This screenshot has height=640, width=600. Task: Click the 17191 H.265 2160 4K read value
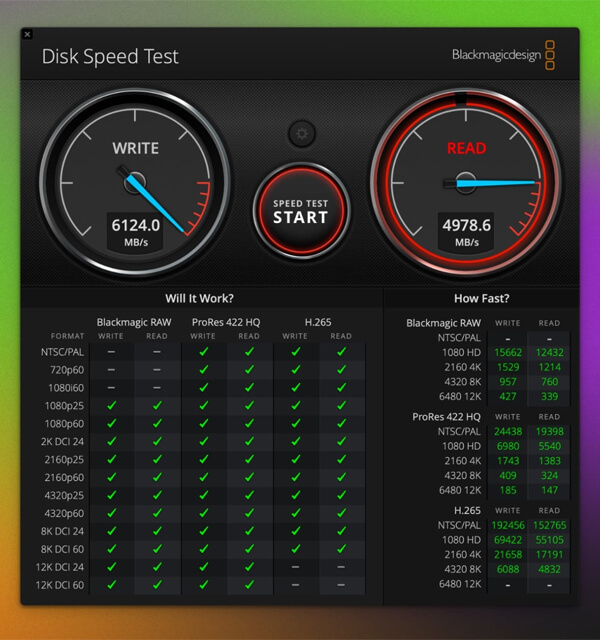pyautogui.click(x=549, y=555)
